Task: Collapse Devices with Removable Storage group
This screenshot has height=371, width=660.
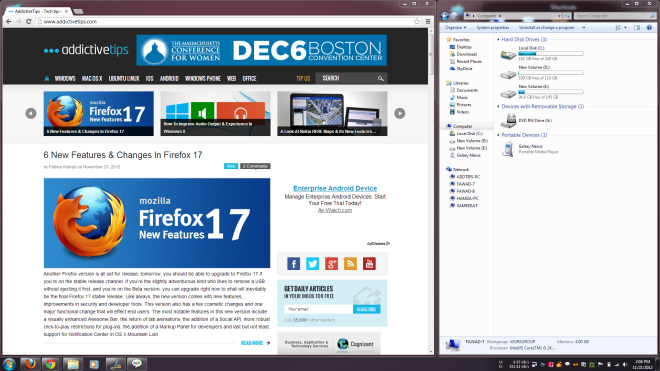Action: coord(498,107)
